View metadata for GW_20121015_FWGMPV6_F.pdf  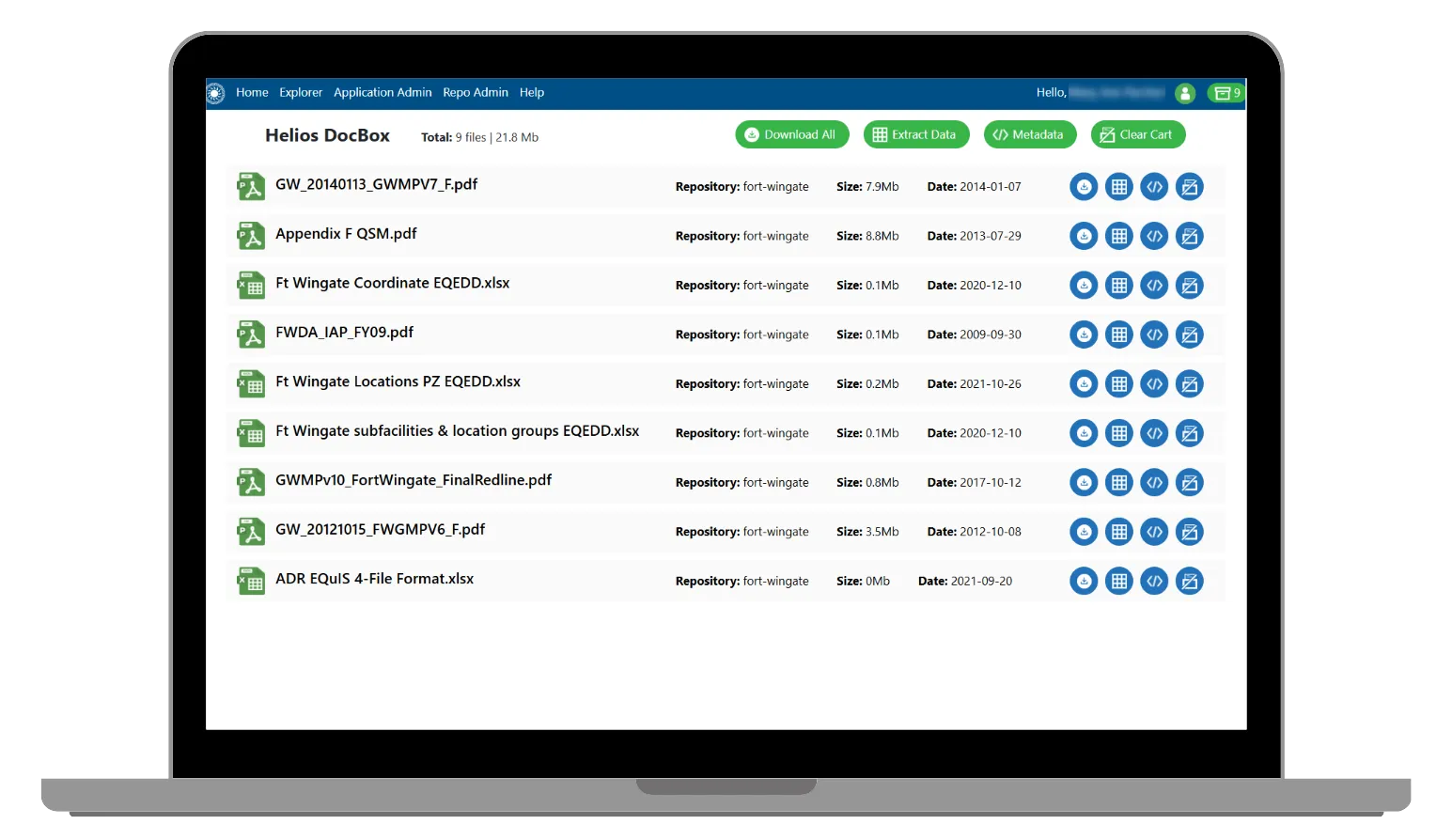(1154, 532)
